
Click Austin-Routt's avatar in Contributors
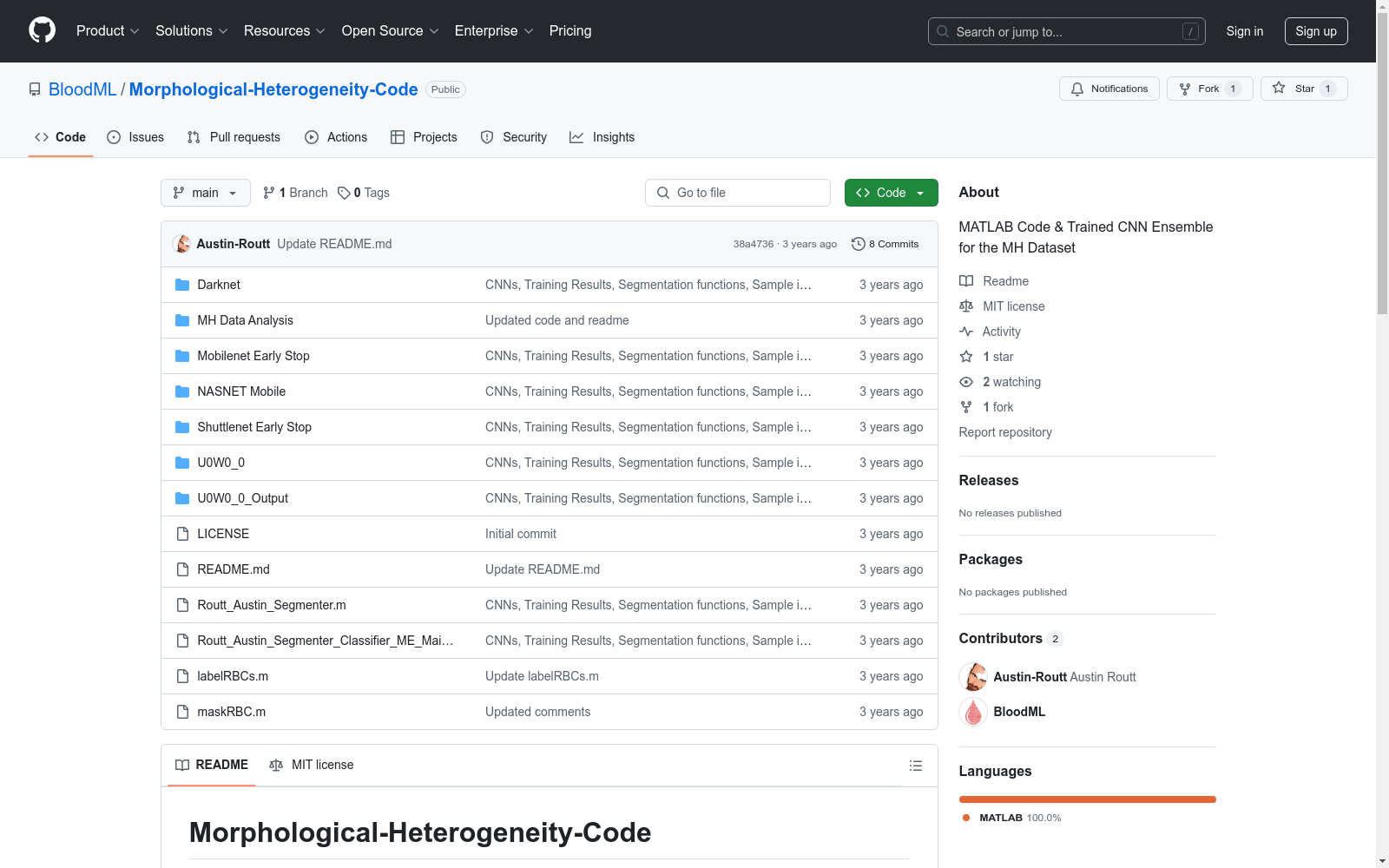click(973, 677)
